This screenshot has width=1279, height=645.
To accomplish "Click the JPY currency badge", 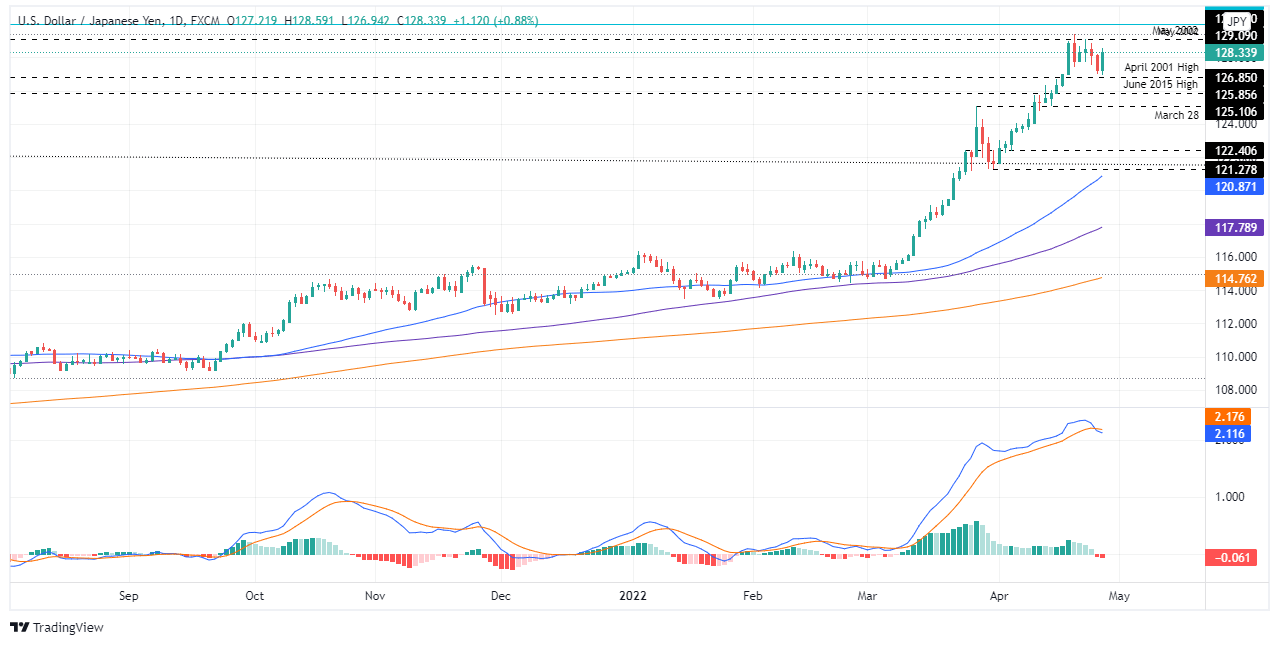I will [x=1237, y=21].
